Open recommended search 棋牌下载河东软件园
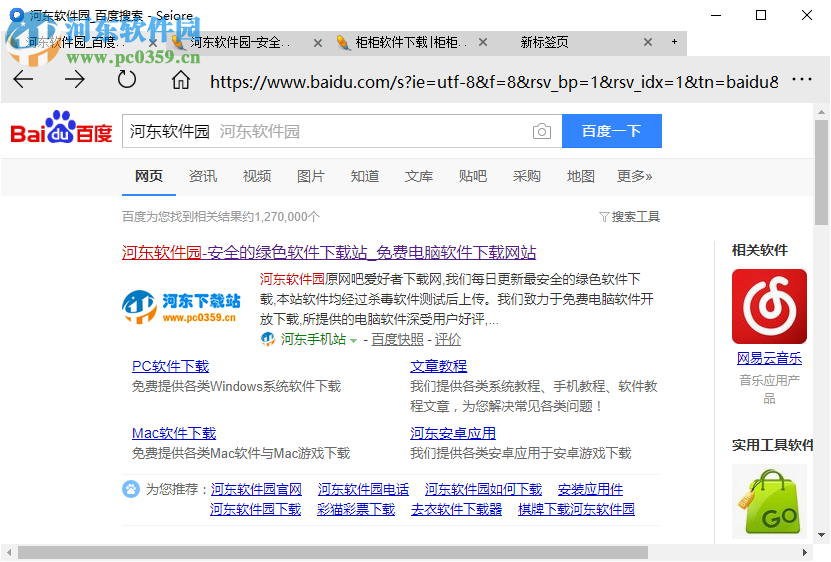831x562 pixels. pyautogui.click(x=576, y=509)
